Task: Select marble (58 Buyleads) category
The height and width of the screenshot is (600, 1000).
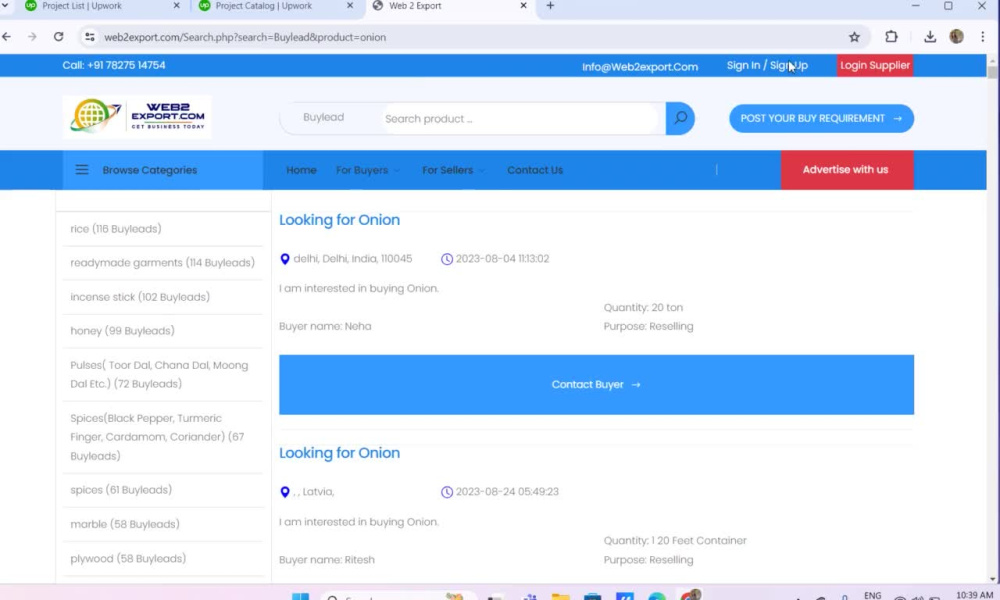Action: click(124, 524)
